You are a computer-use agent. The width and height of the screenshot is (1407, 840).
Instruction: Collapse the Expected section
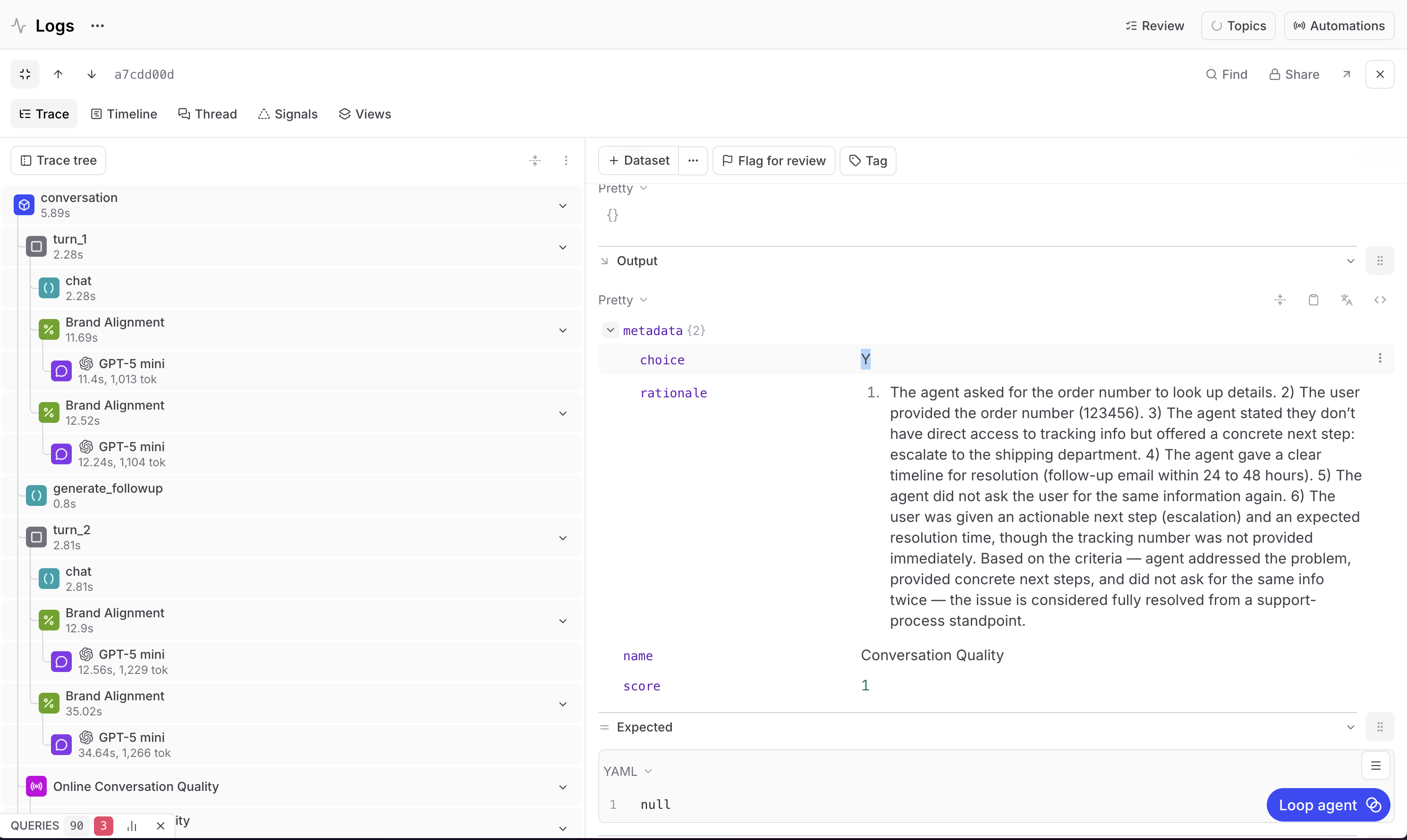1350,727
